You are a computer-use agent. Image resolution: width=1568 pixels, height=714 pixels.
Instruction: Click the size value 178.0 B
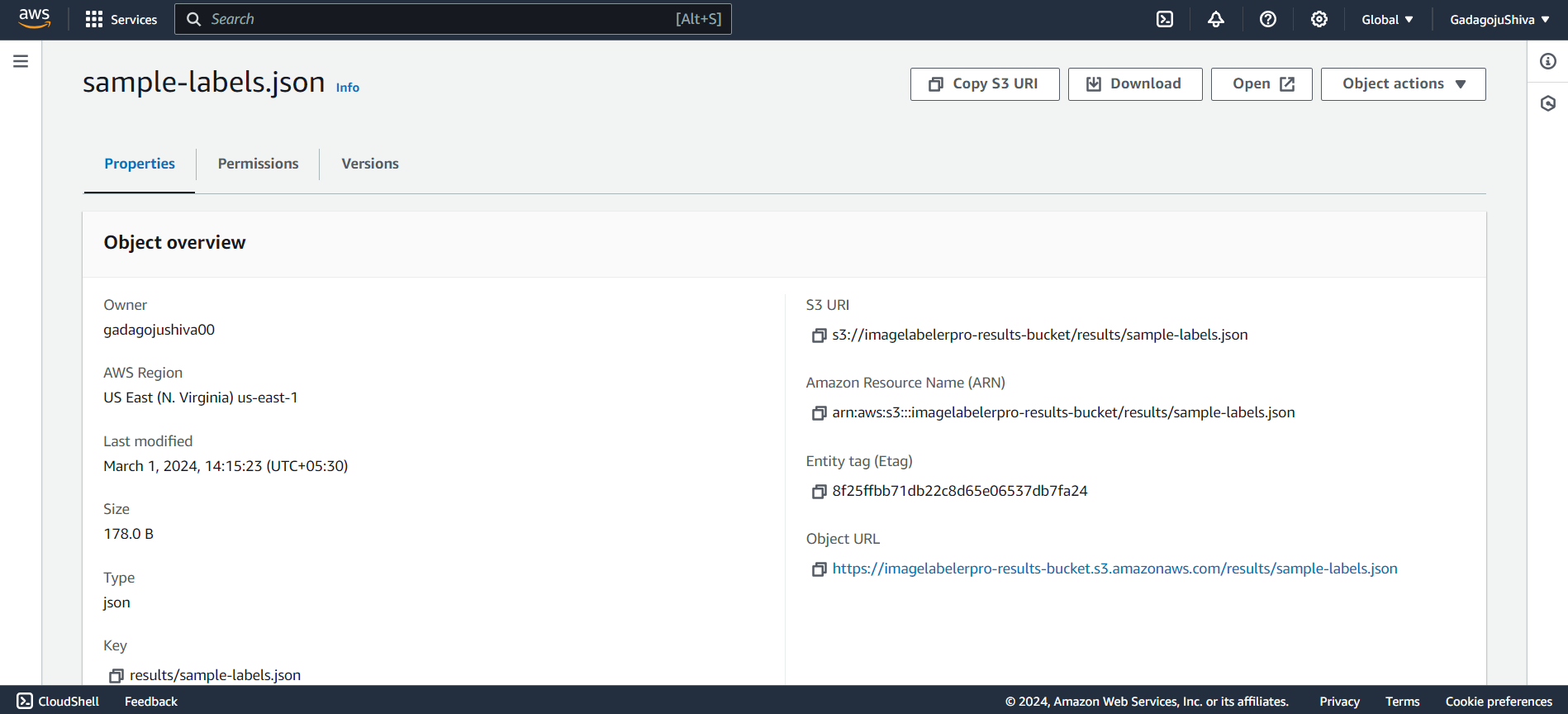(128, 534)
